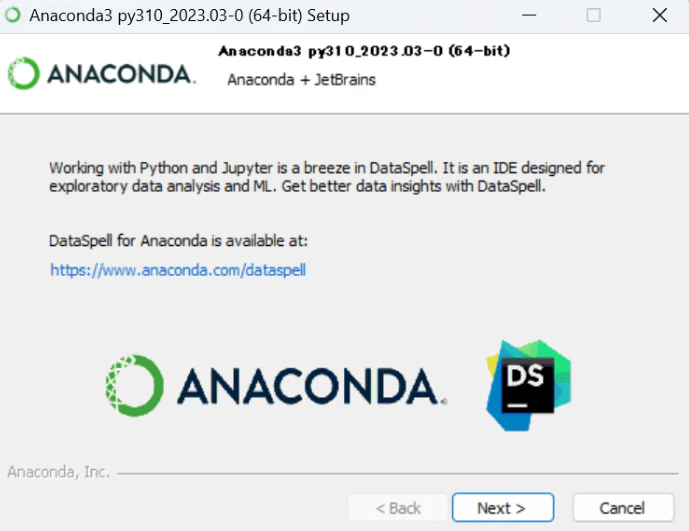The image size is (689, 531).
Task: Click the DataSpell DS logo icon
Action: click(529, 386)
